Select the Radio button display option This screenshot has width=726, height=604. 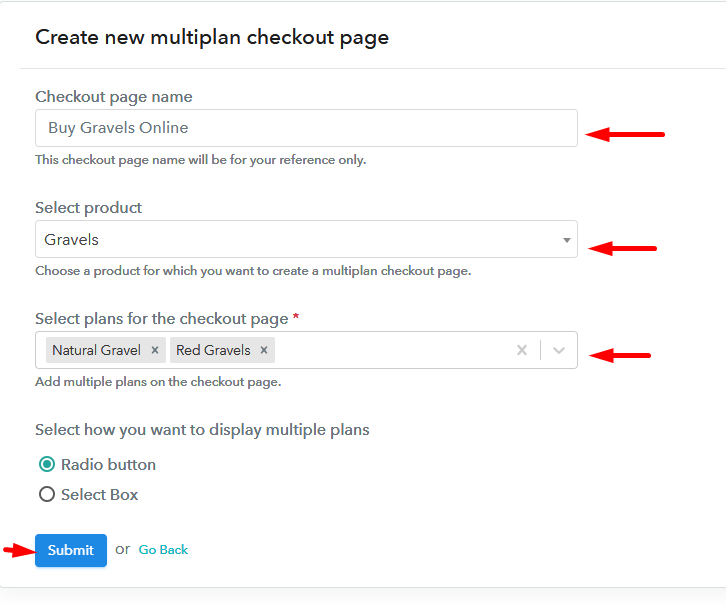(46, 464)
